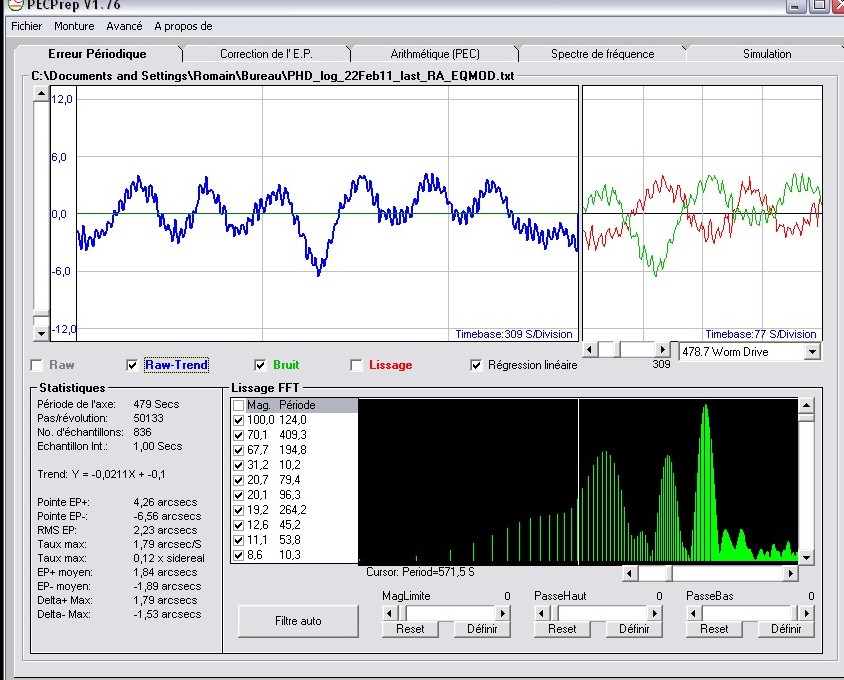Switch to Spectre de fréquence tab

pos(602,54)
